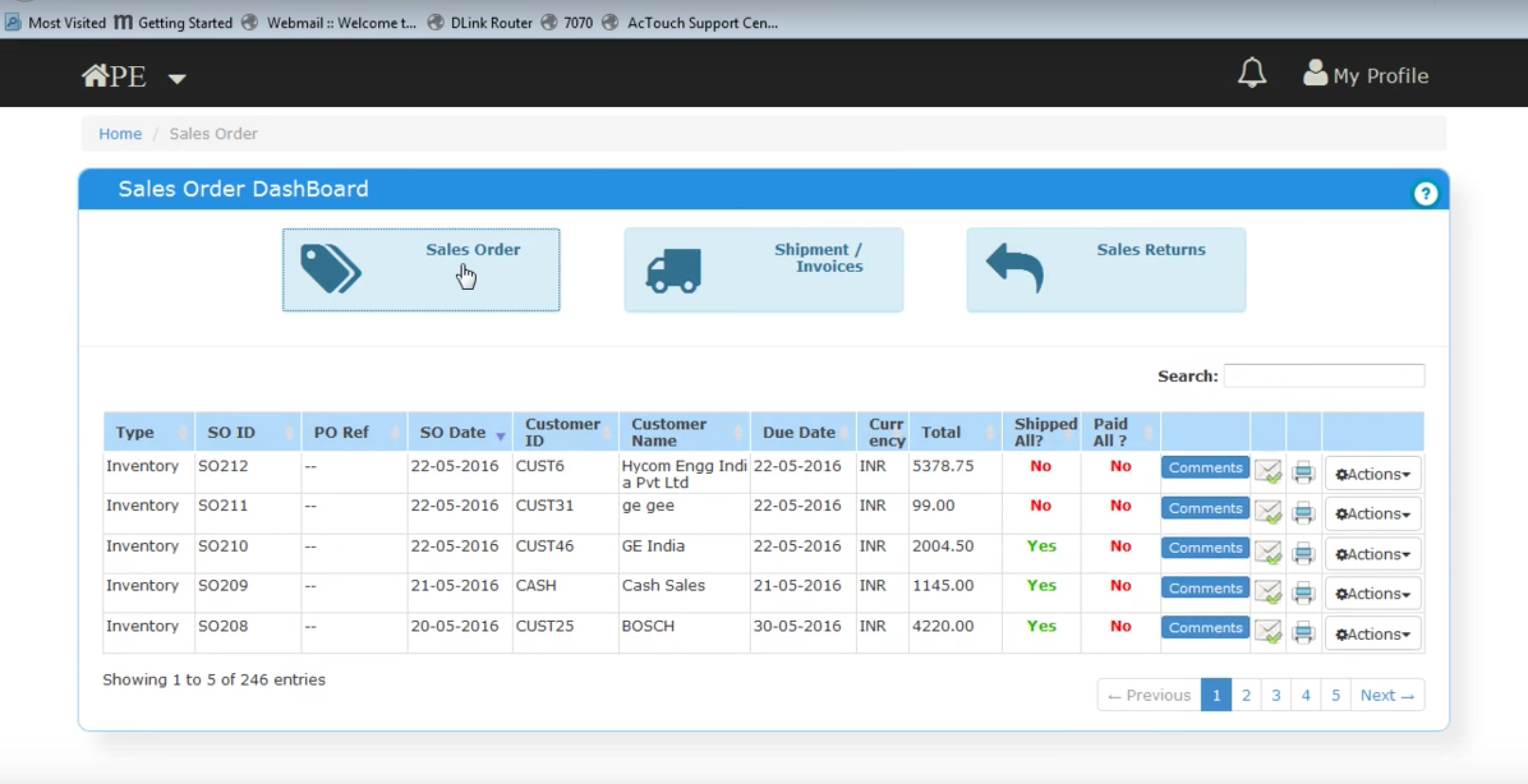Click the home icon in top bar
The width and height of the screenshot is (1528, 784).
coord(95,76)
